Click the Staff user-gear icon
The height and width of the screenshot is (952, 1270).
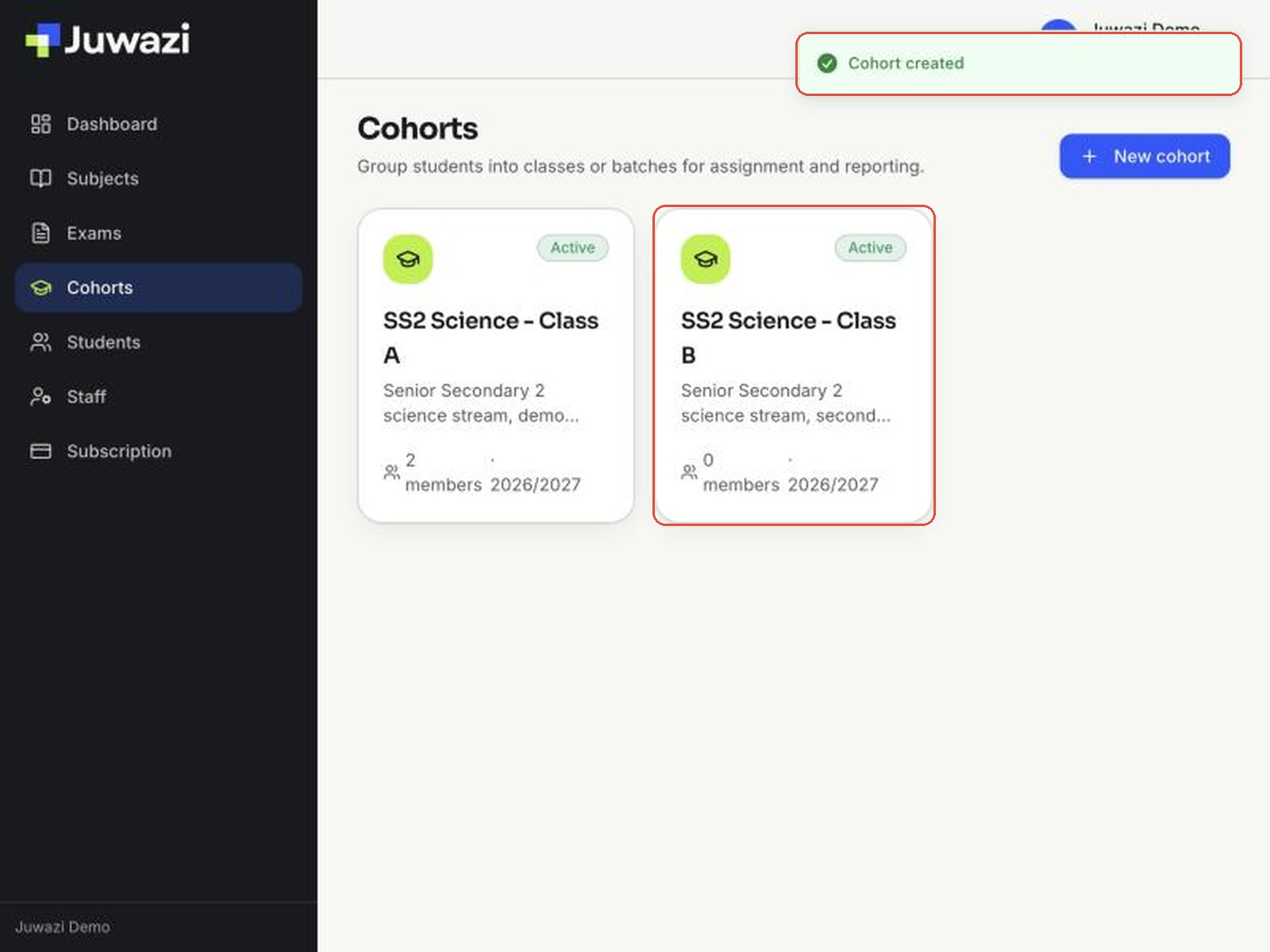(x=40, y=397)
